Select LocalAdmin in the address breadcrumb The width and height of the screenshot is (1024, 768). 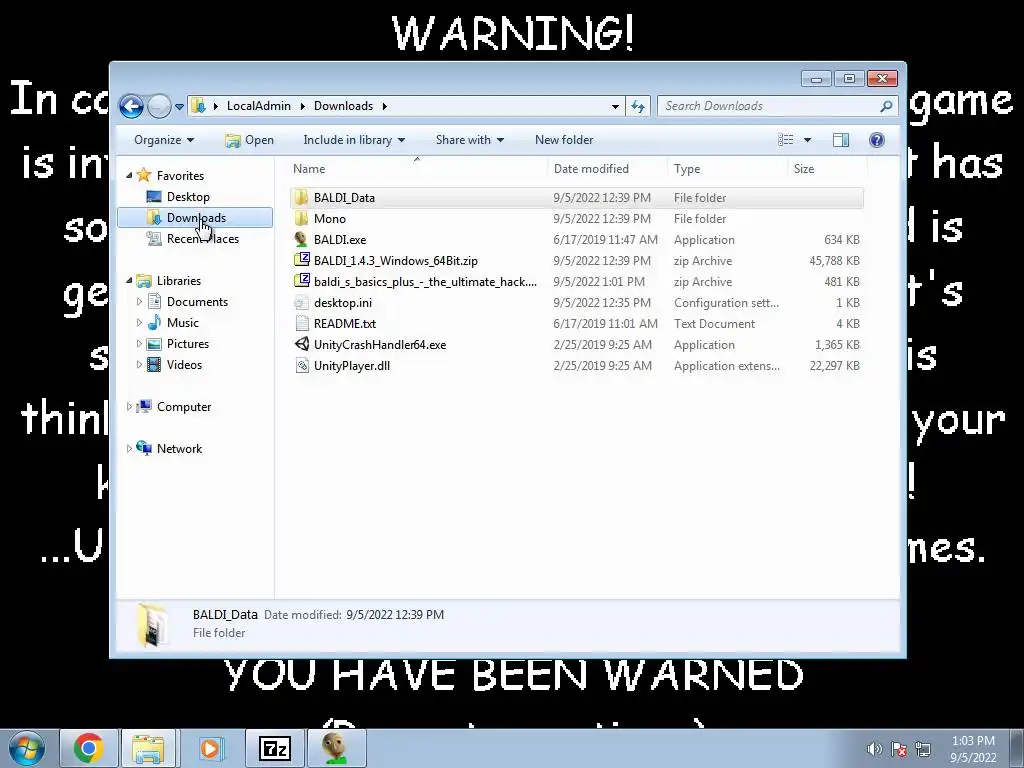click(259, 106)
